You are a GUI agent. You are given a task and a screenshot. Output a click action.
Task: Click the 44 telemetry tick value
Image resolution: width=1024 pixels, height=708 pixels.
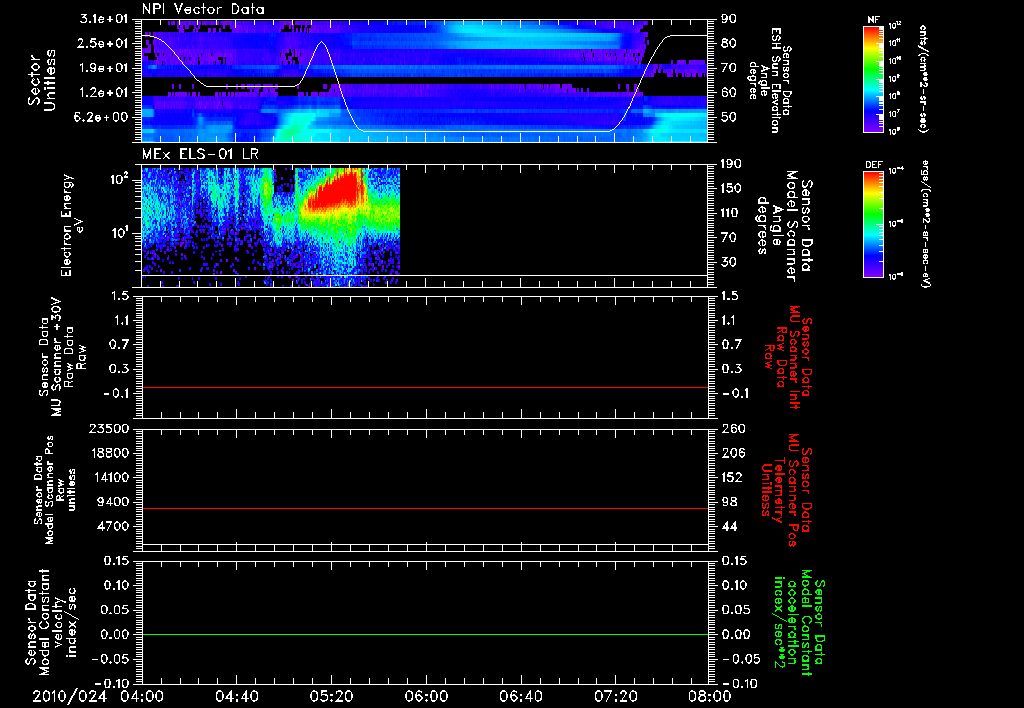click(729, 526)
